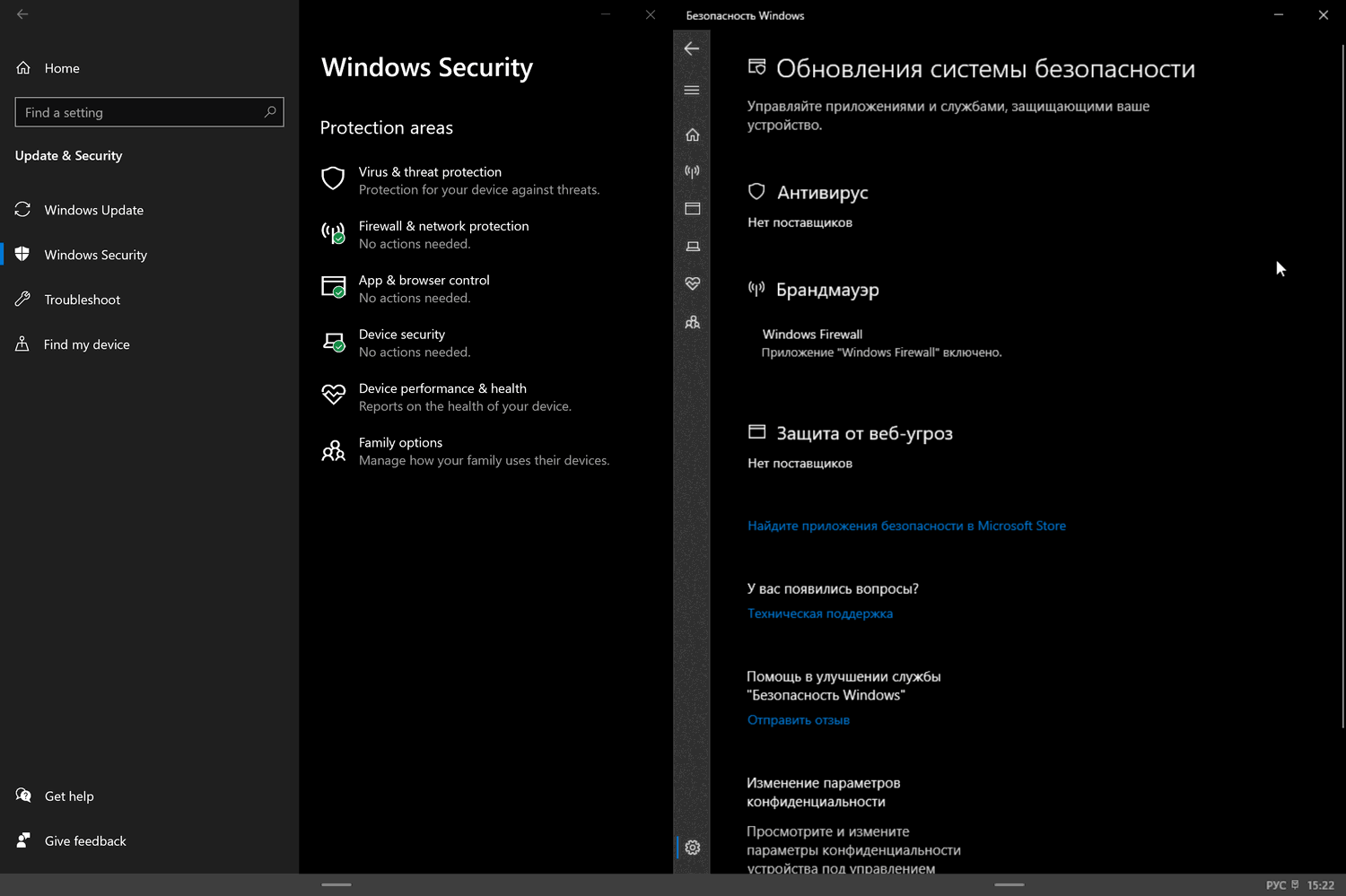Open Find my device settings page
The height and width of the screenshot is (896, 1346).
[x=86, y=344]
